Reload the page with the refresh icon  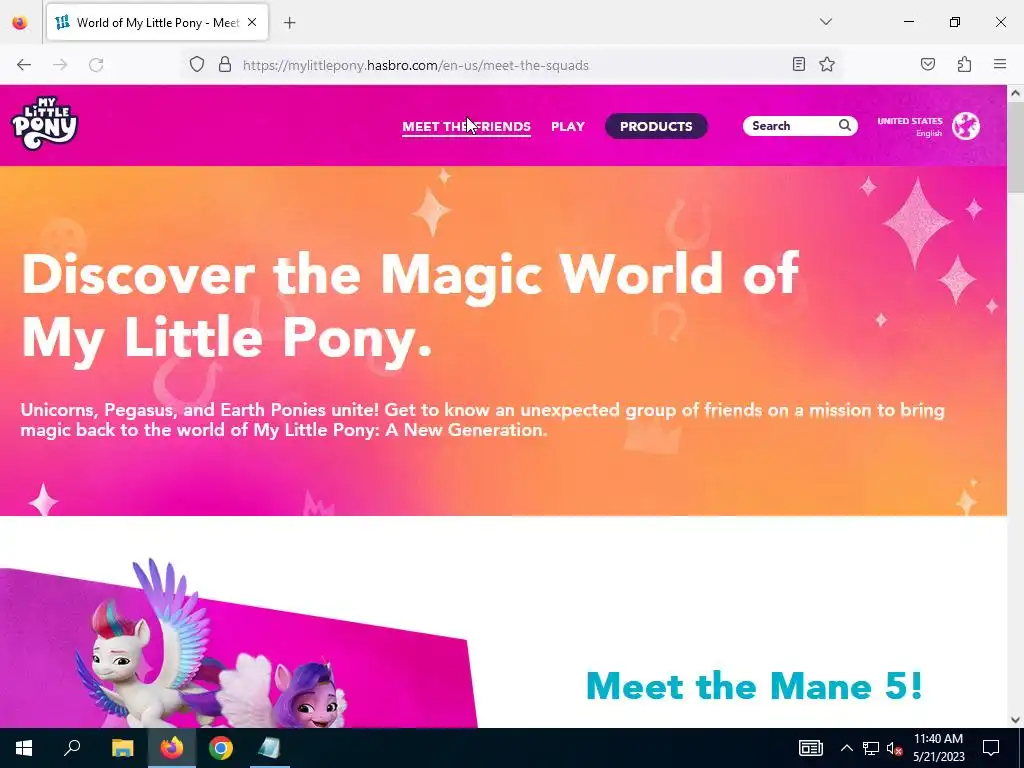point(96,65)
